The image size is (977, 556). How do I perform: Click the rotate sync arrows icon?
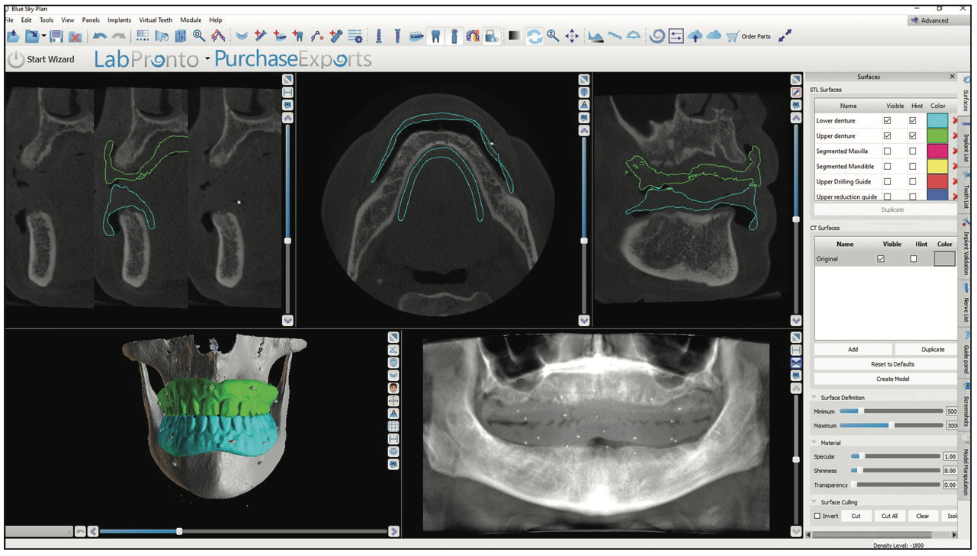click(x=534, y=36)
